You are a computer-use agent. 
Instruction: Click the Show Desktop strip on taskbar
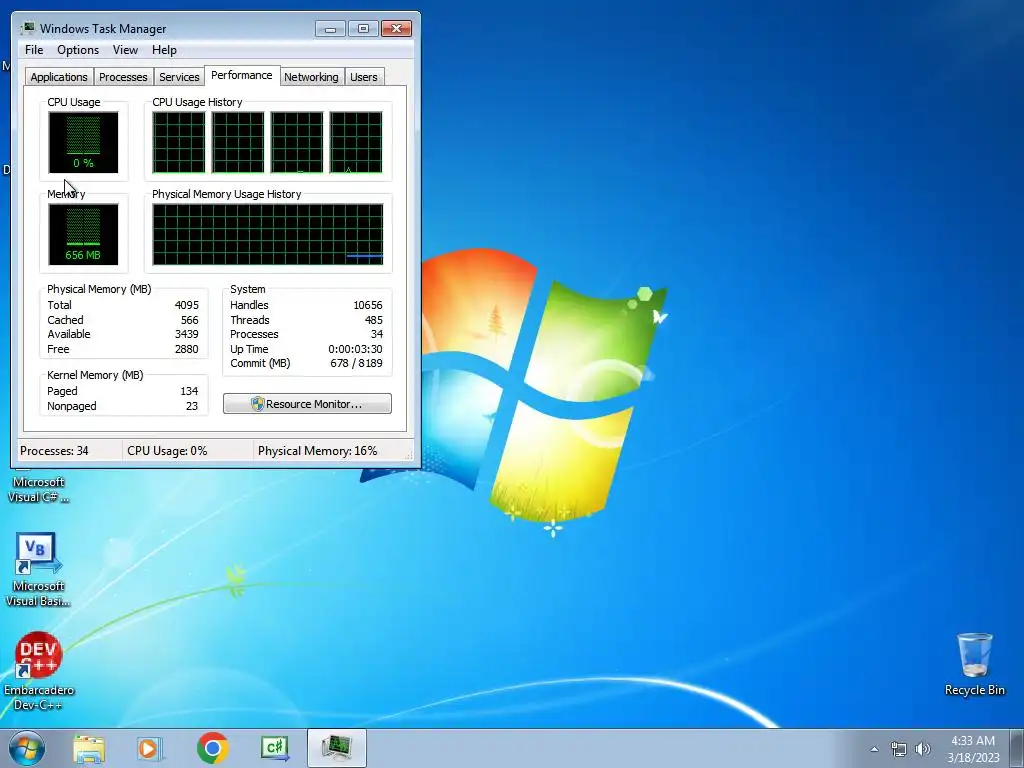pyautogui.click(x=1017, y=748)
